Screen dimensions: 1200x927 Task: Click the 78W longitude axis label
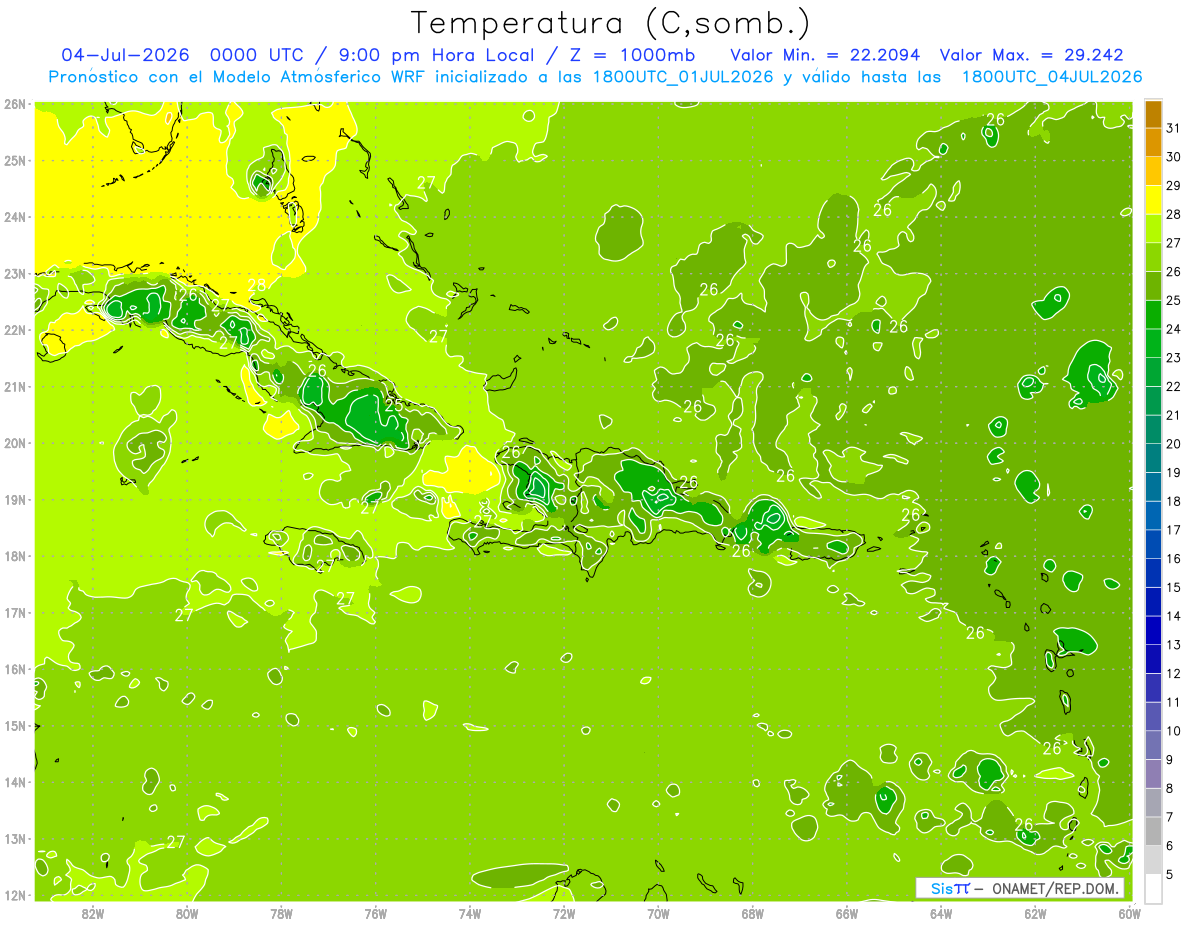tap(281, 913)
